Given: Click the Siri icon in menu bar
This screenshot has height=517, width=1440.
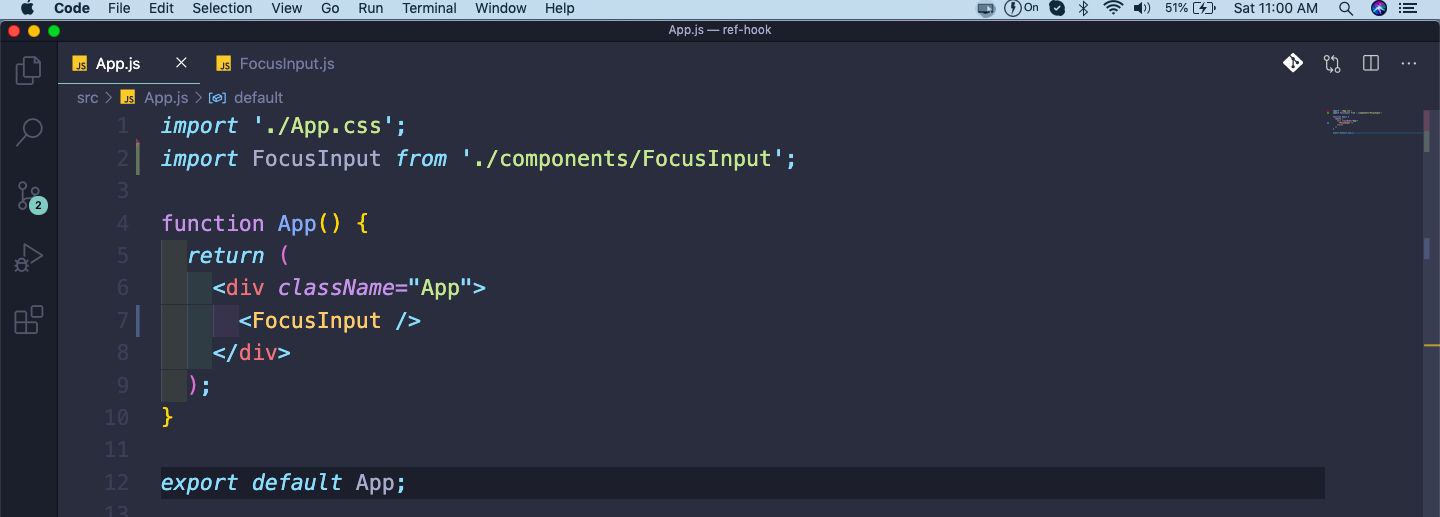Looking at the screenshot, I should [x=1379, y=8].
